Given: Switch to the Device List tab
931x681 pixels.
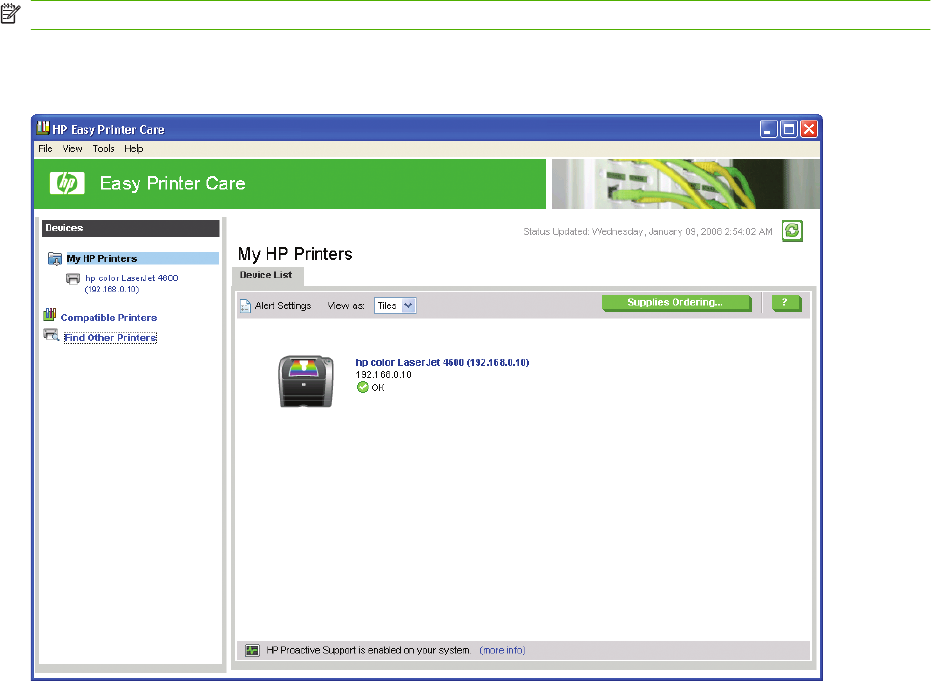Looking at the screenshot, I should pyautogui.click(x=266, y=275).
